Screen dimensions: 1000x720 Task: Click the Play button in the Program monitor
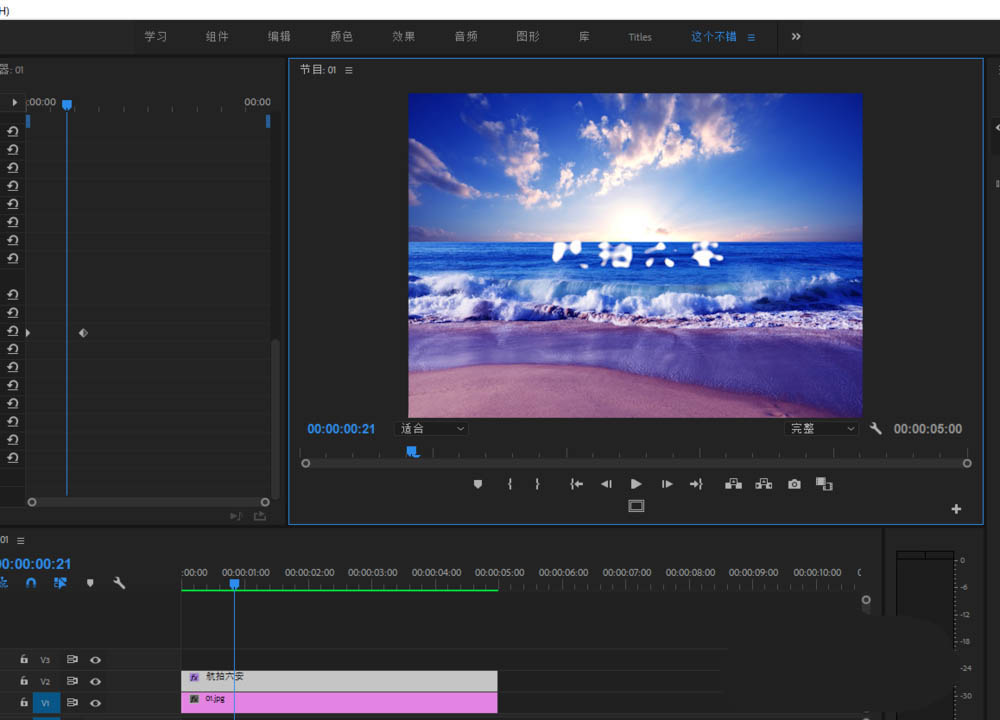(x=636, y=484)
